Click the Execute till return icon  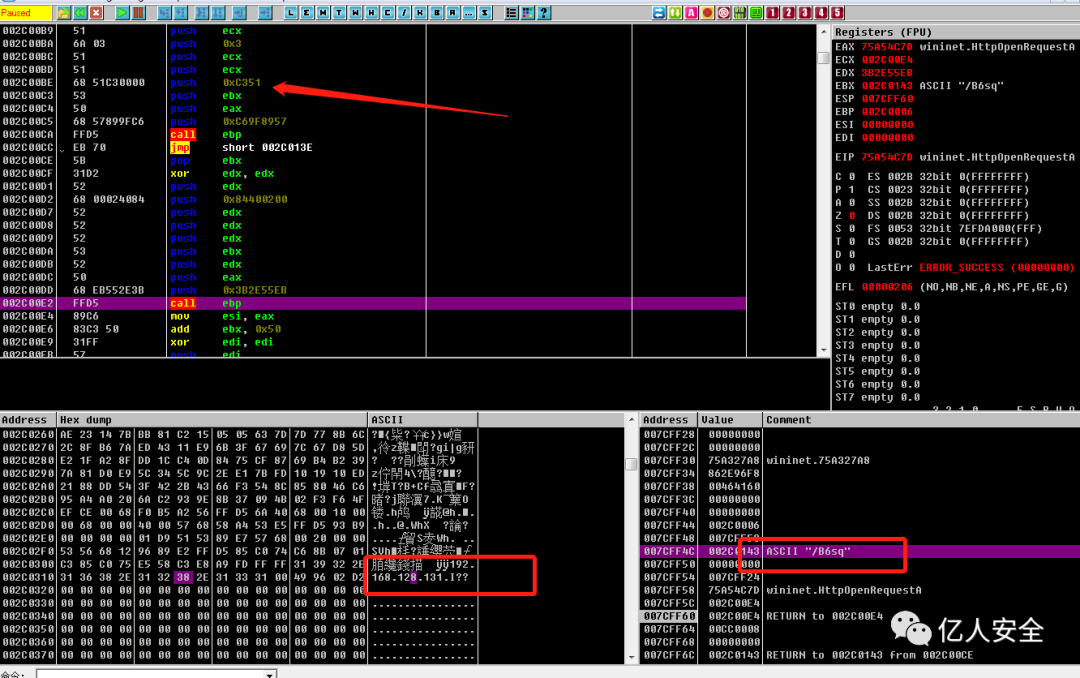[x=239, y=12]
